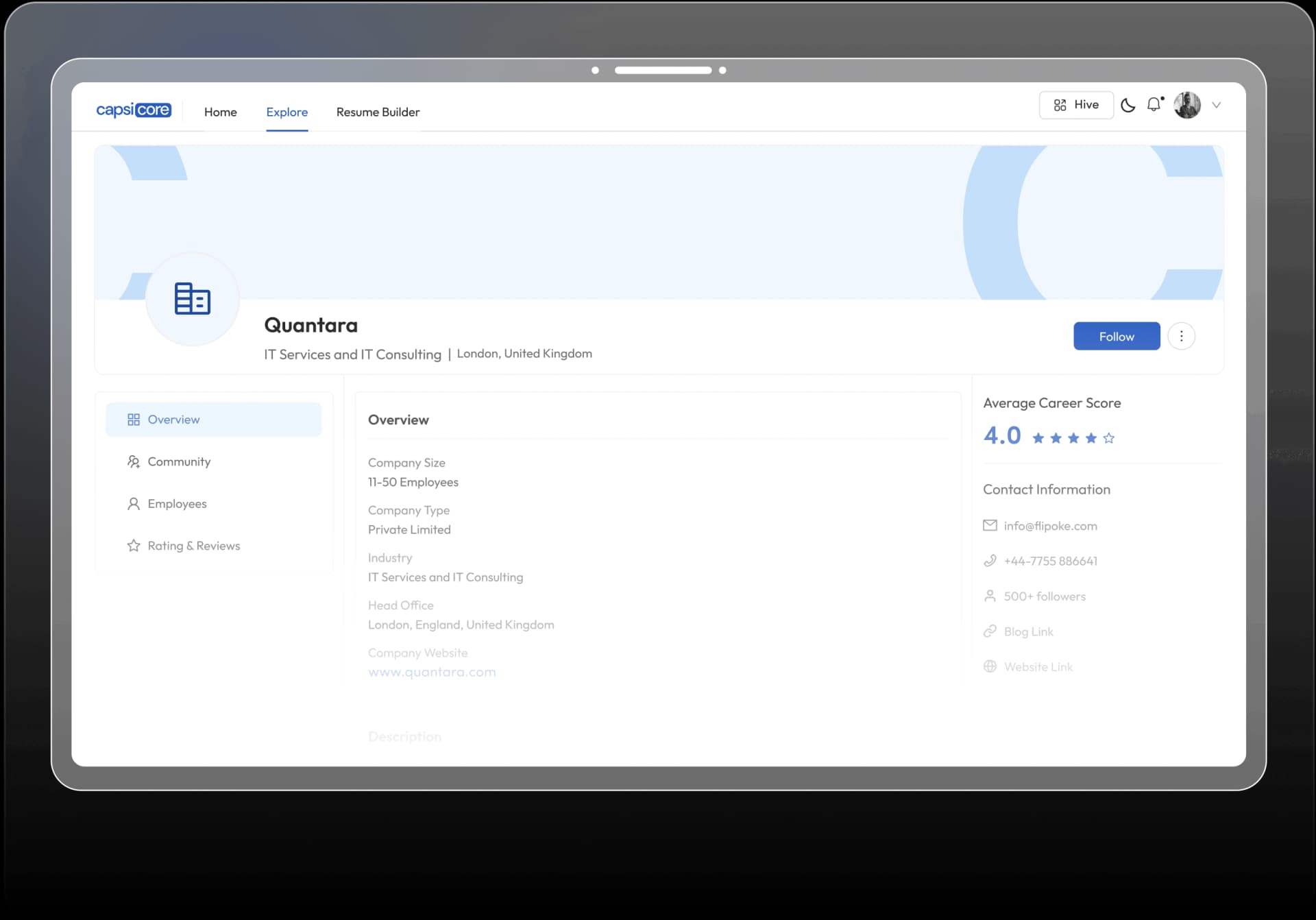The image size is (1316, 920).
Task: Switch to dark mode via the moon icon
Action: point(1128,105)
